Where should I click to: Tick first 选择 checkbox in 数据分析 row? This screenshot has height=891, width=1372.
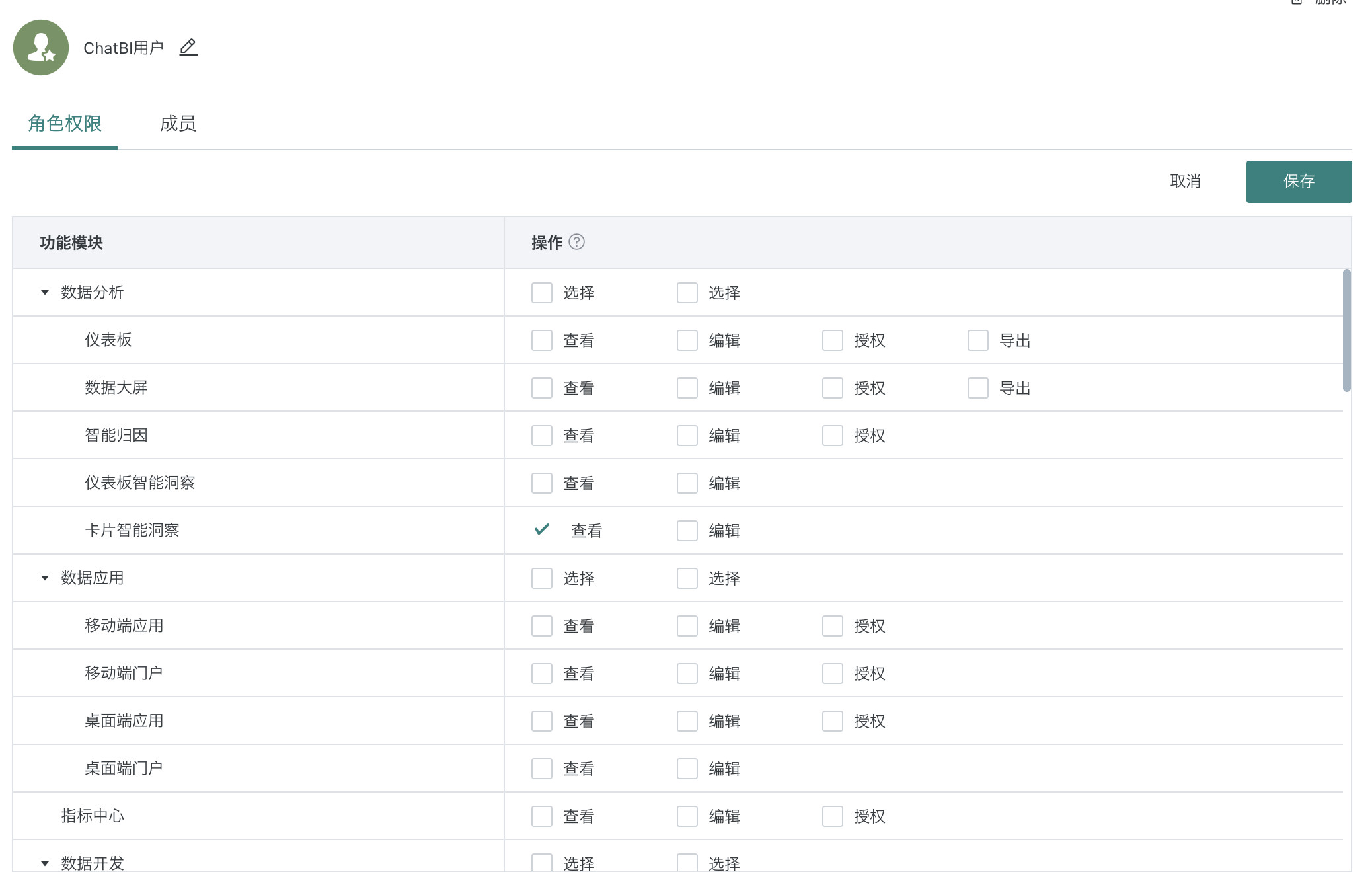(x=542, y=293)
